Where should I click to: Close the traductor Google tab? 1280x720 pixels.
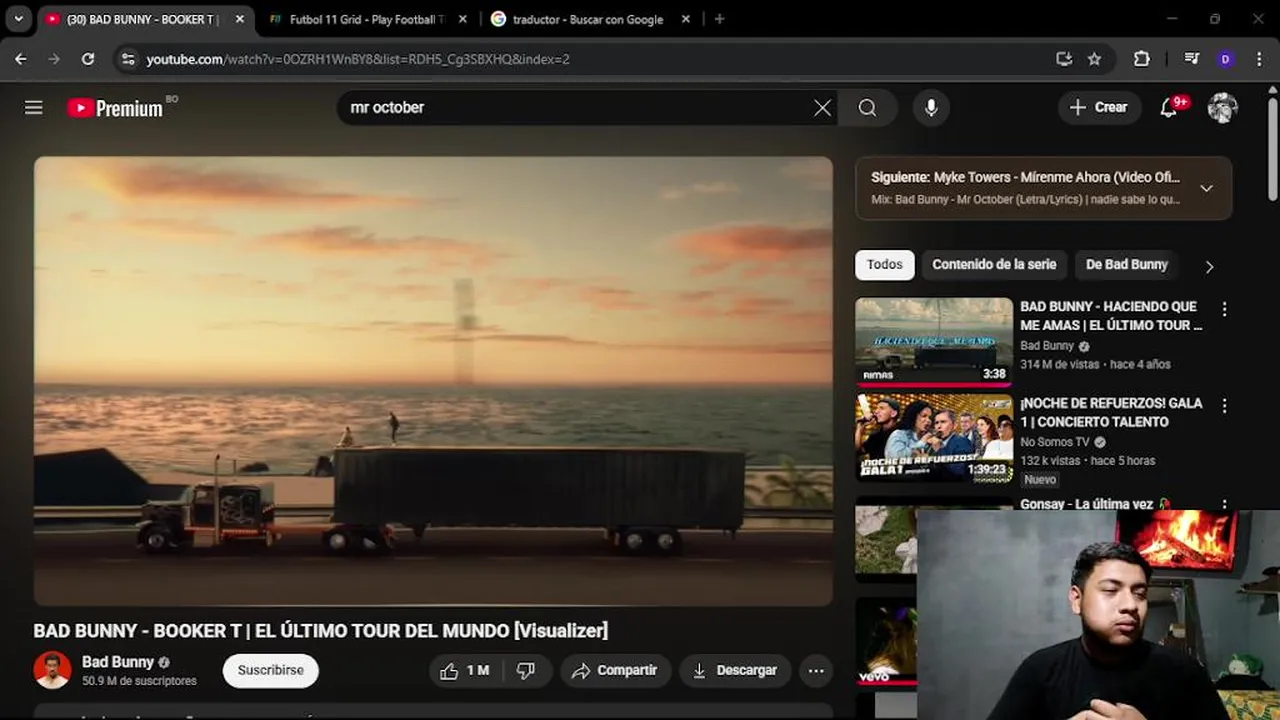[685, 19]
